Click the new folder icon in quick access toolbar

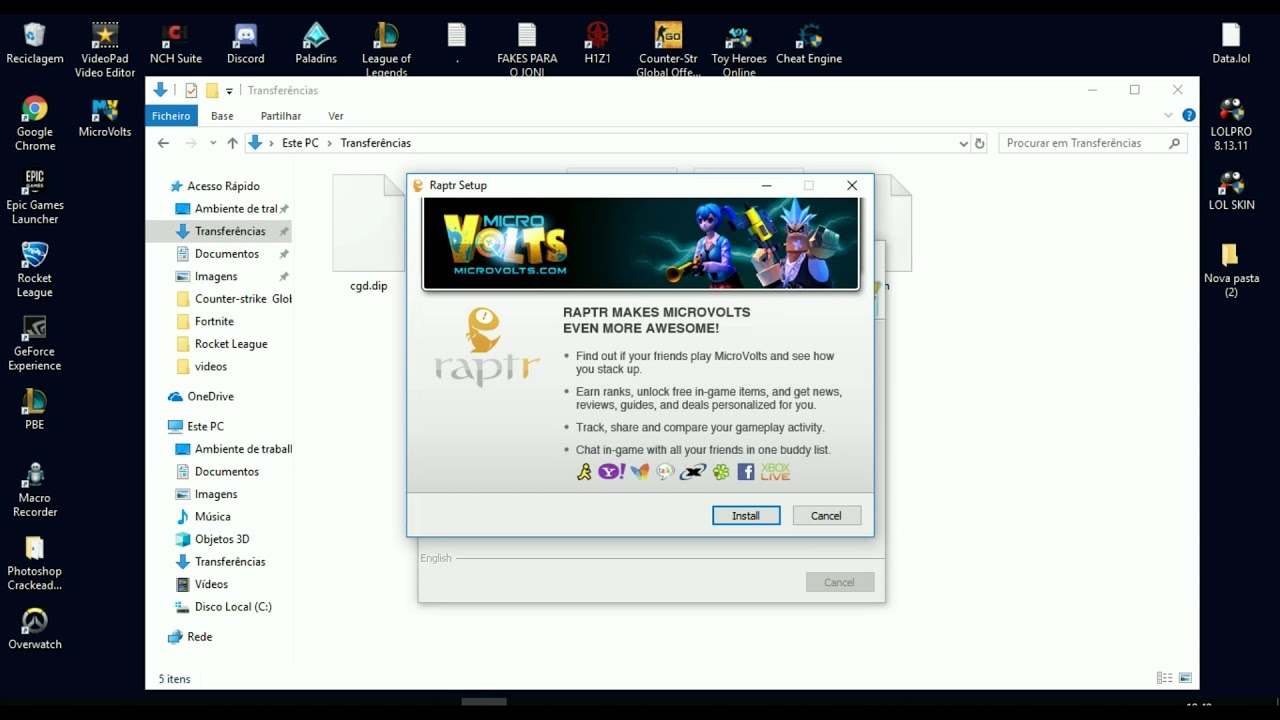point(212,90)
